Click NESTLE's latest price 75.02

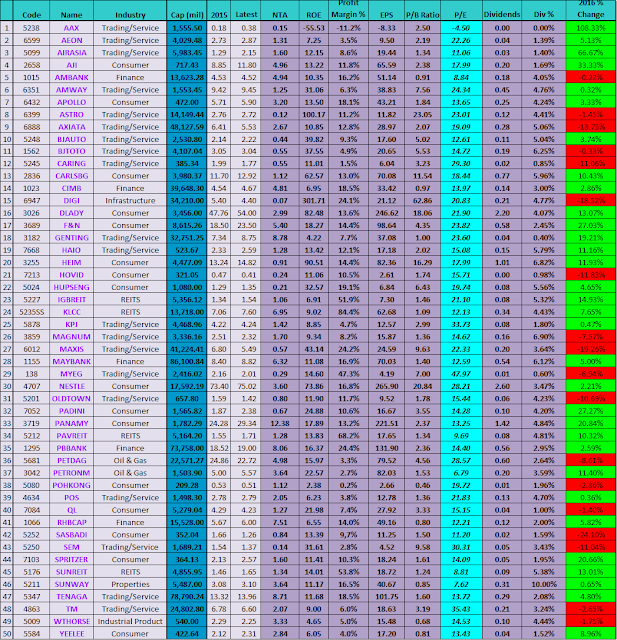click(246, 387)
